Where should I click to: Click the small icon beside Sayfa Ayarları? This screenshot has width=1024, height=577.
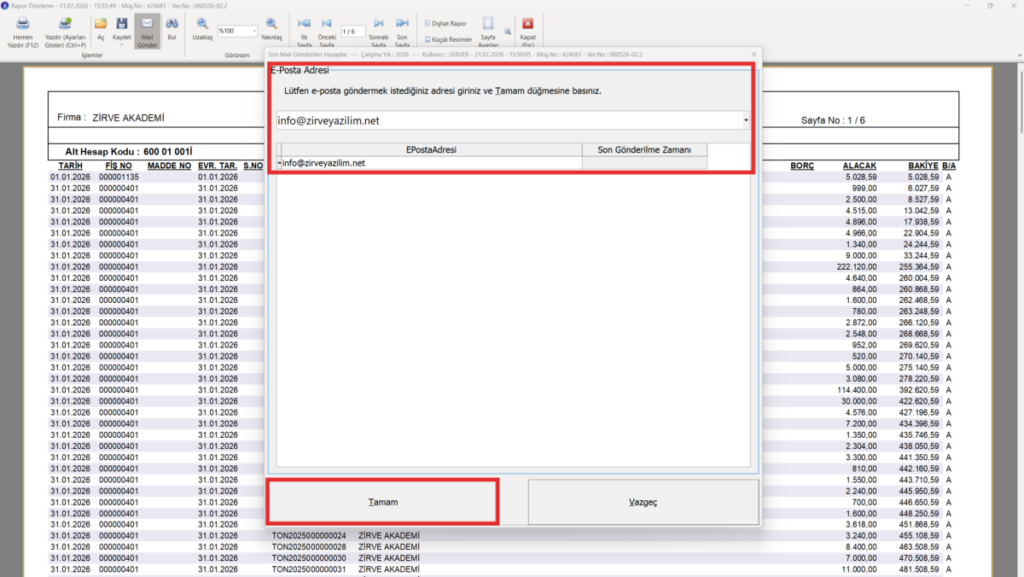pos(507,31)
